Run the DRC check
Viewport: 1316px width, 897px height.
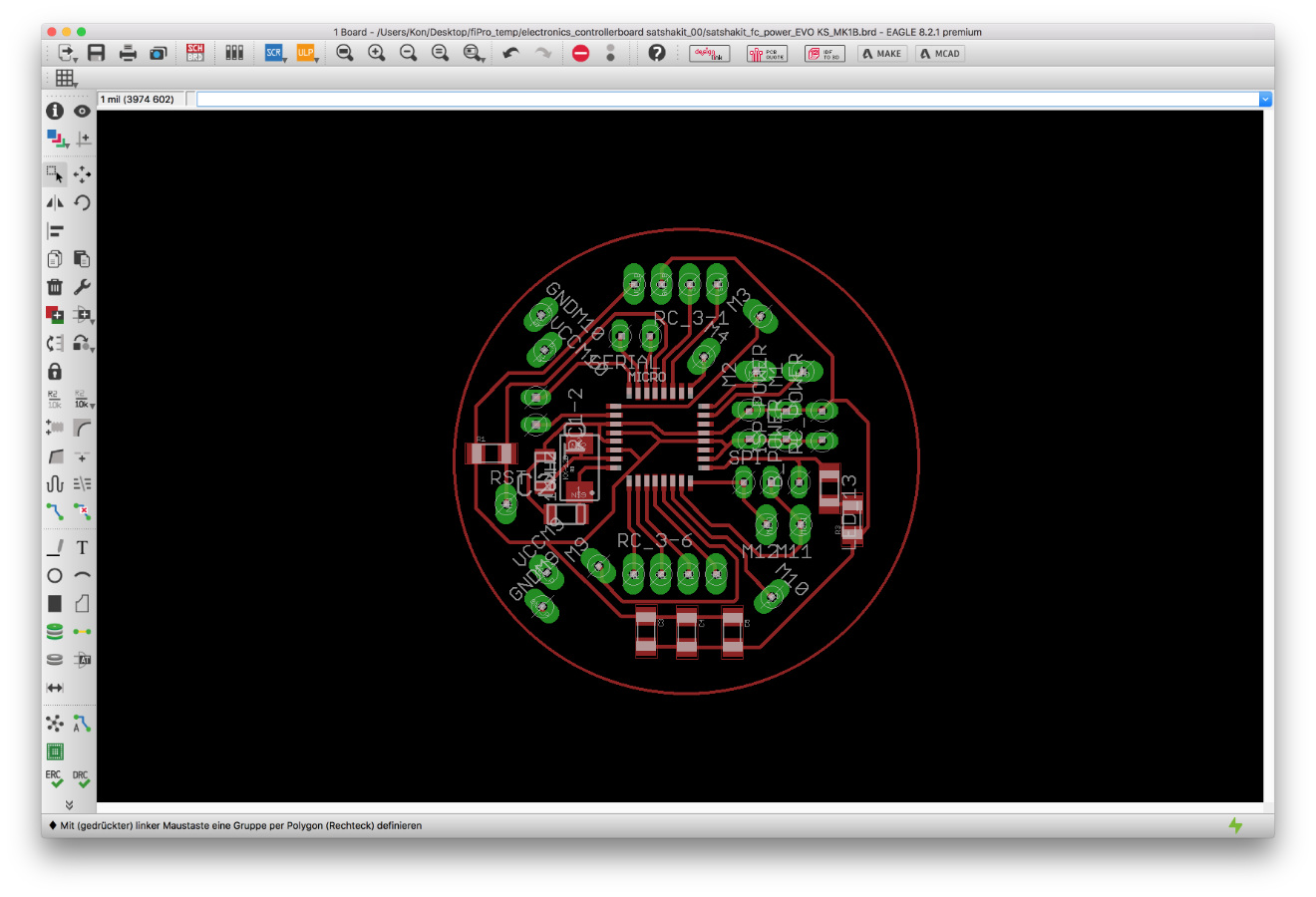(82, 778)
